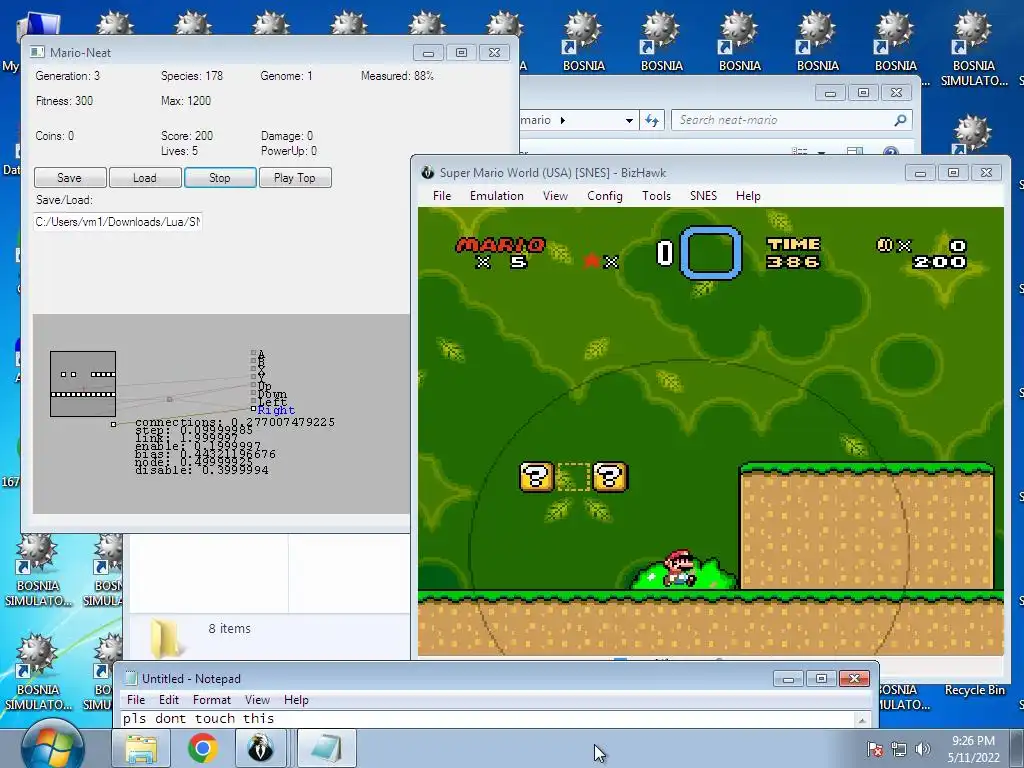The image size is (1024, 768).
Task: Open Notepad's View menu
Action: pos(257,699)
